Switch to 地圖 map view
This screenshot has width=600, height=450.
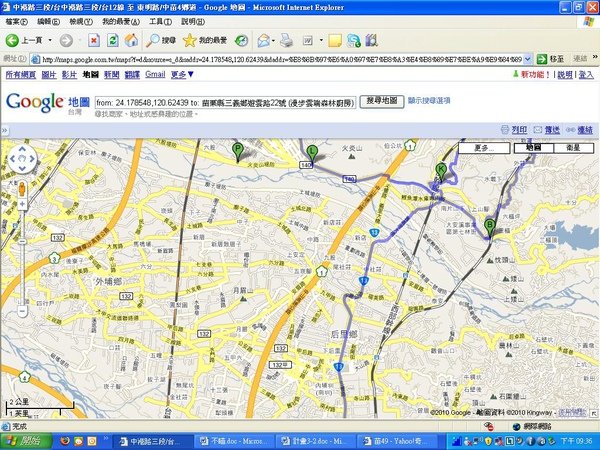(x=533, y=148)
